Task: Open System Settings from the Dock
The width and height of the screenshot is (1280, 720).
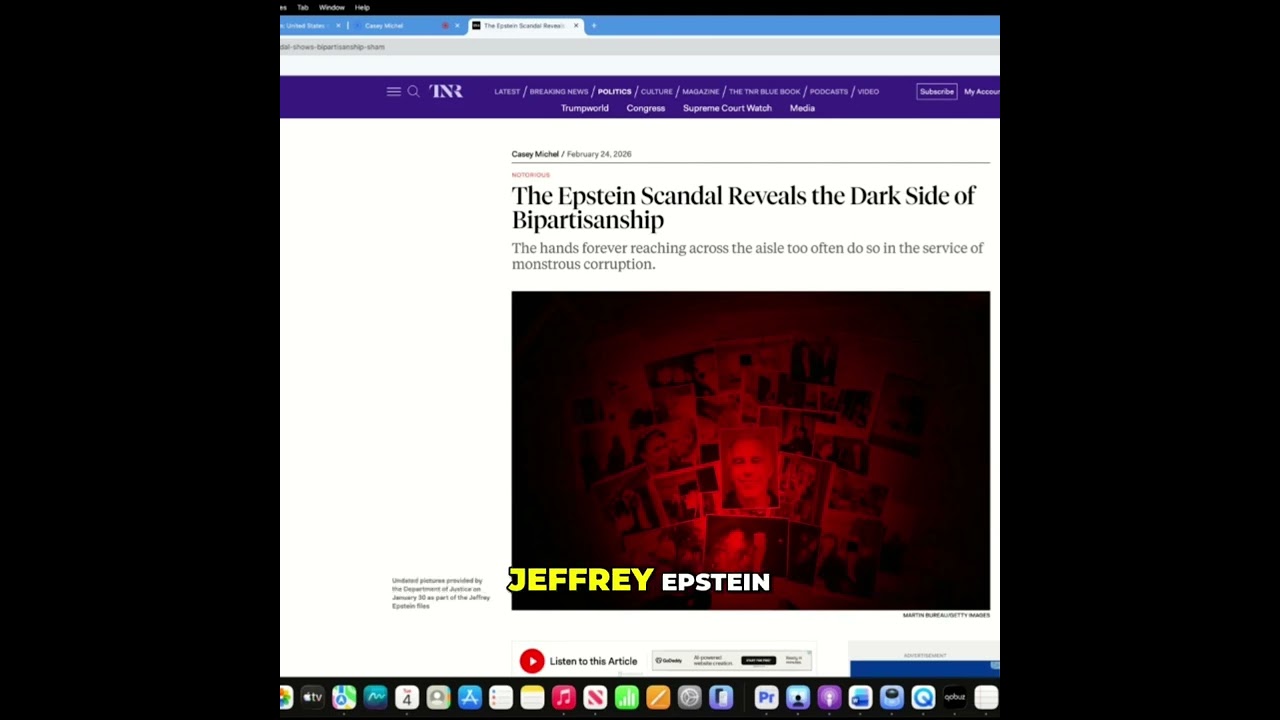Action: coord(689,697)
